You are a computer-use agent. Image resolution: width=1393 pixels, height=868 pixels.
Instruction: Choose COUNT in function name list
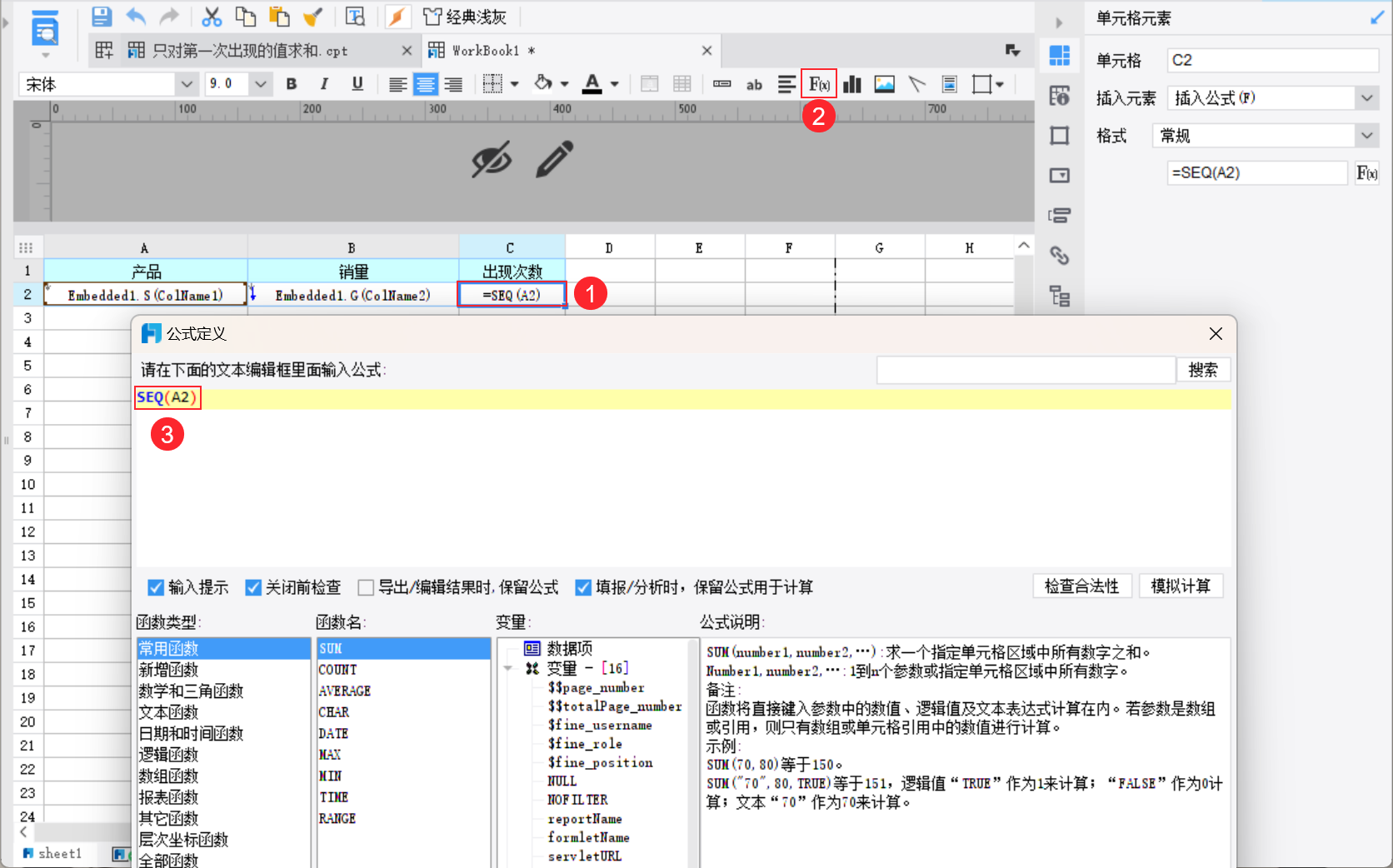[403, 670]
